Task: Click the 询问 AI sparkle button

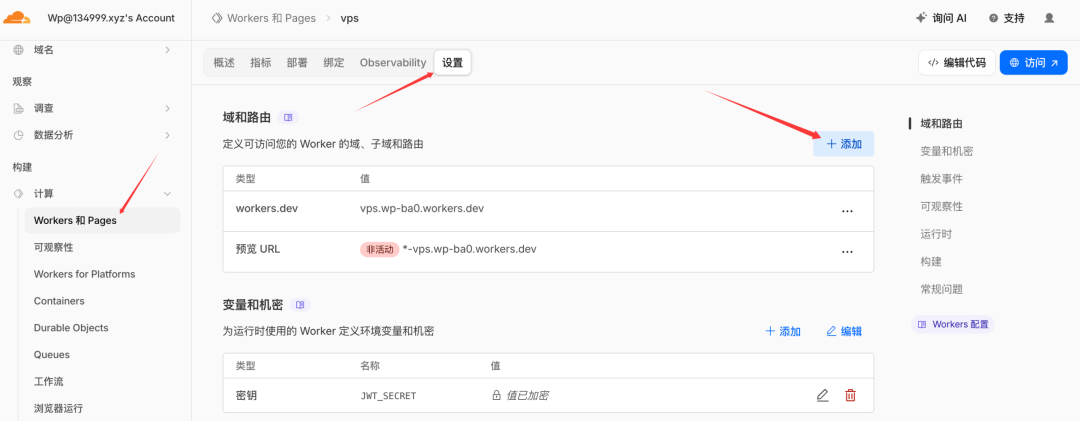Action: click(941, 19)
